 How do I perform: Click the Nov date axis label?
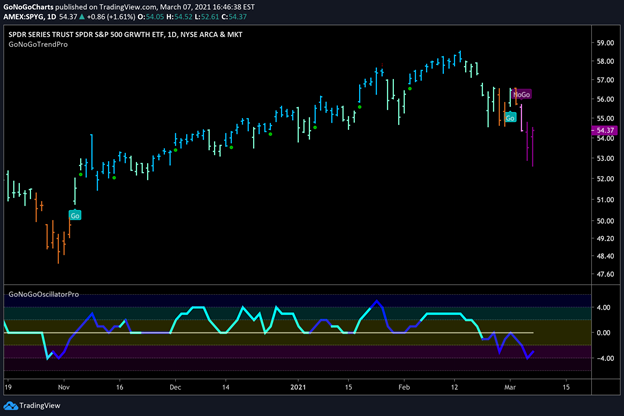pyautogui.click(x=64, y=387)
